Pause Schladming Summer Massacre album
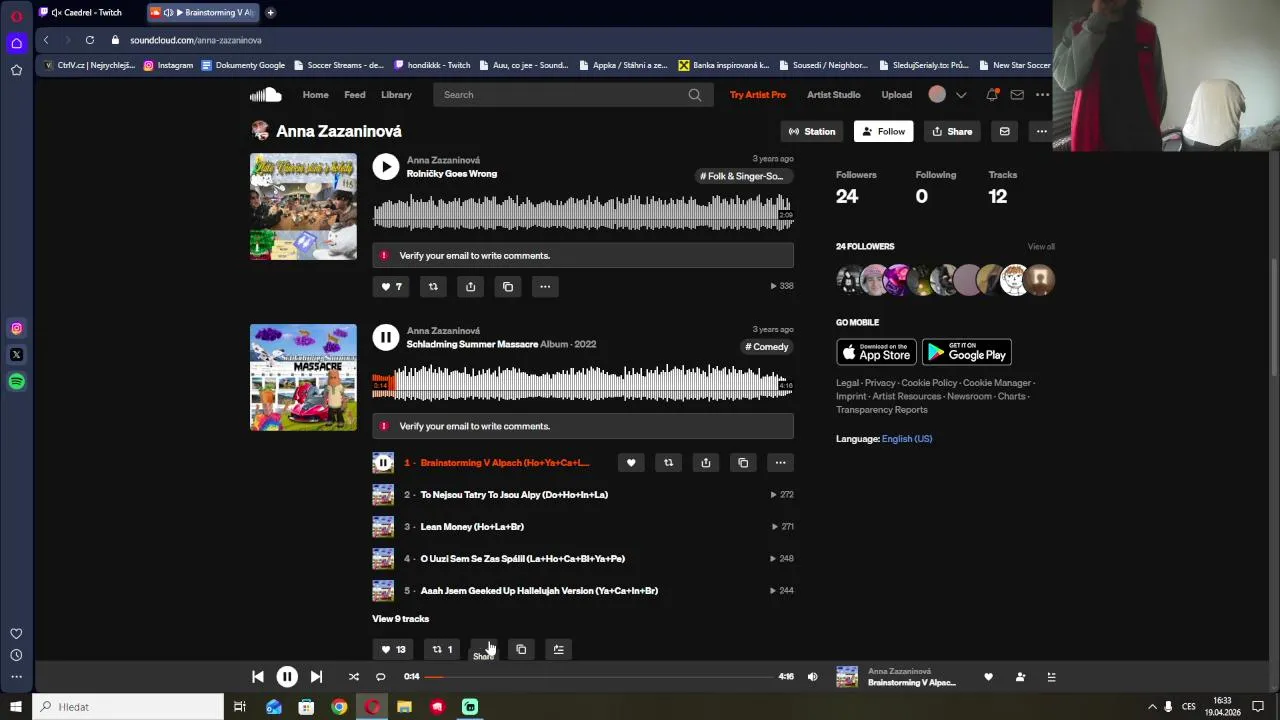Screen dimensions: 1280x720 [x=386, y=338]
